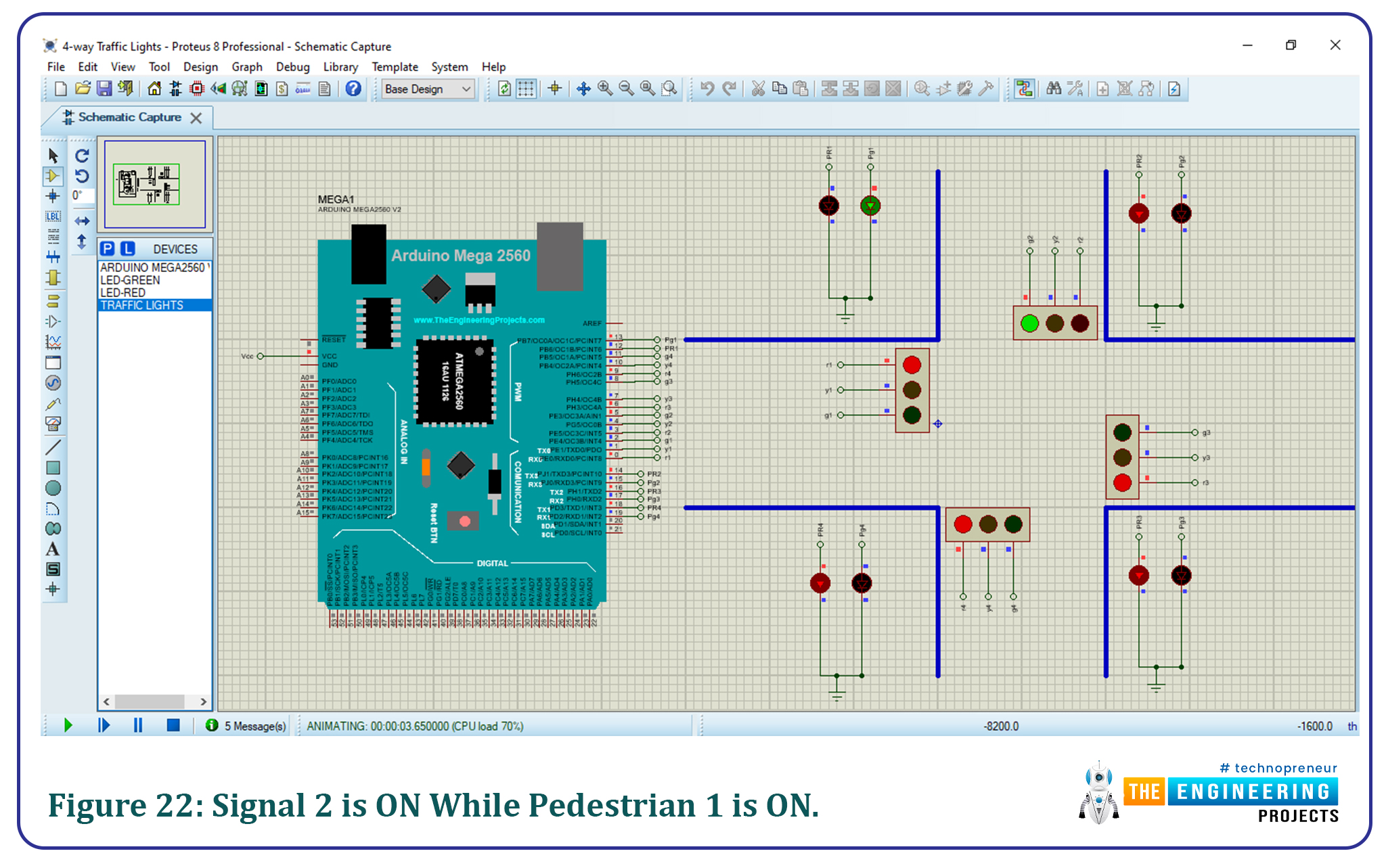The height and width of the screenshot is (868, 1386).
Task: Open the Graph menu
Action: tap(247, 66)
